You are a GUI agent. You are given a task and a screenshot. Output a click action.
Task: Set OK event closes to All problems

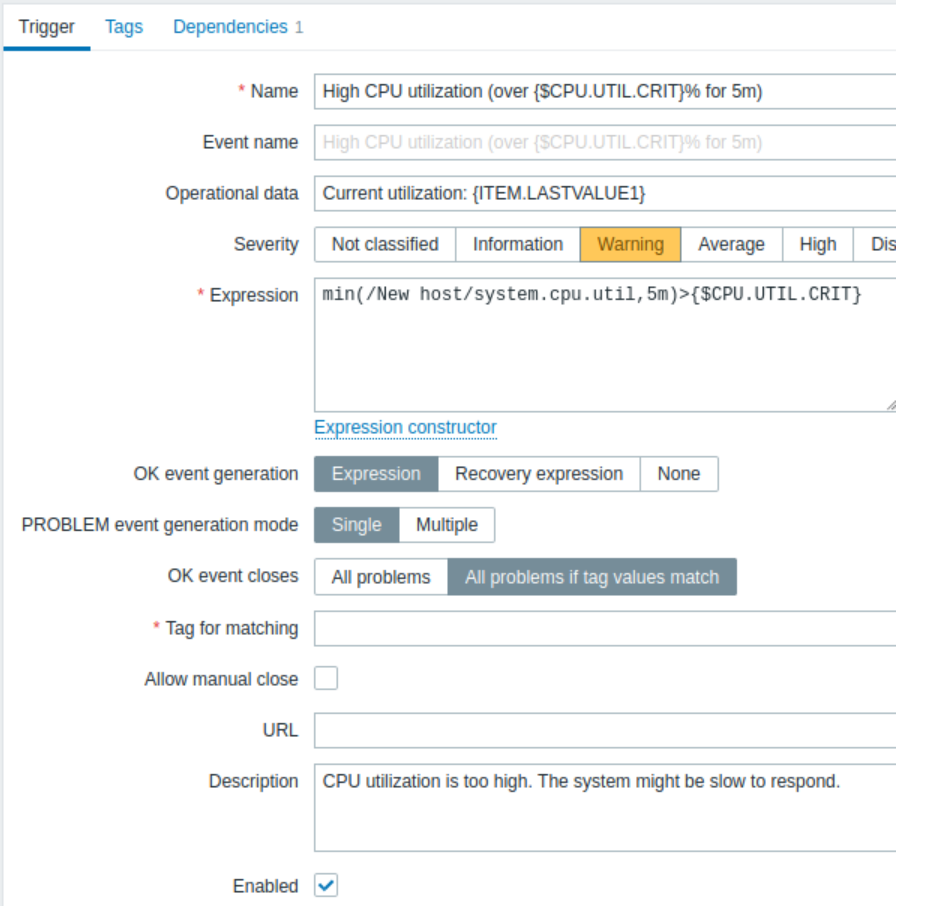tap(380, 576)
